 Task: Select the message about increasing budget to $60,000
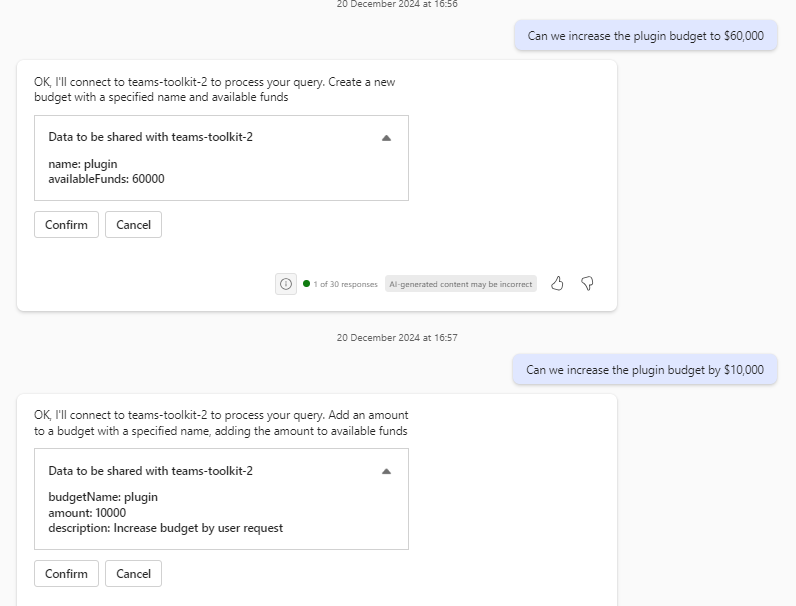pos(645,36)
